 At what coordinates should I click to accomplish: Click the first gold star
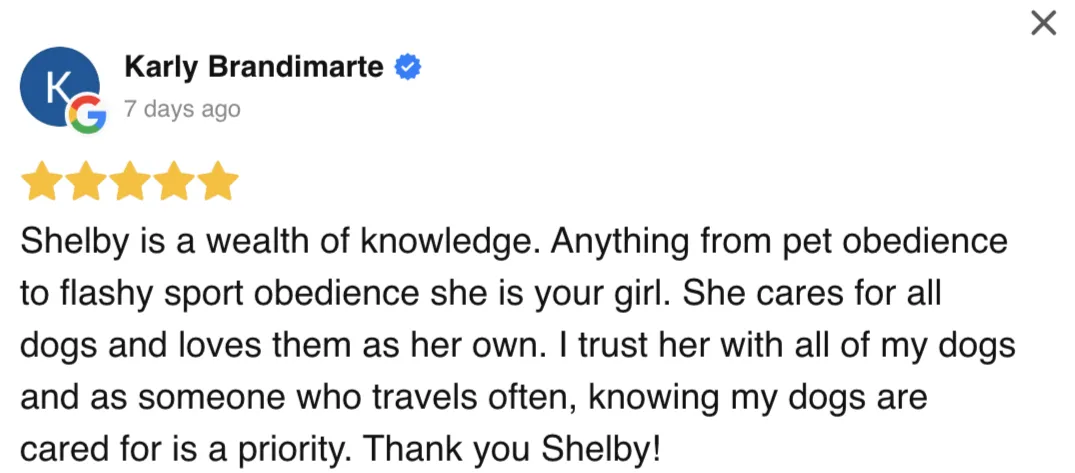[41, 183]
